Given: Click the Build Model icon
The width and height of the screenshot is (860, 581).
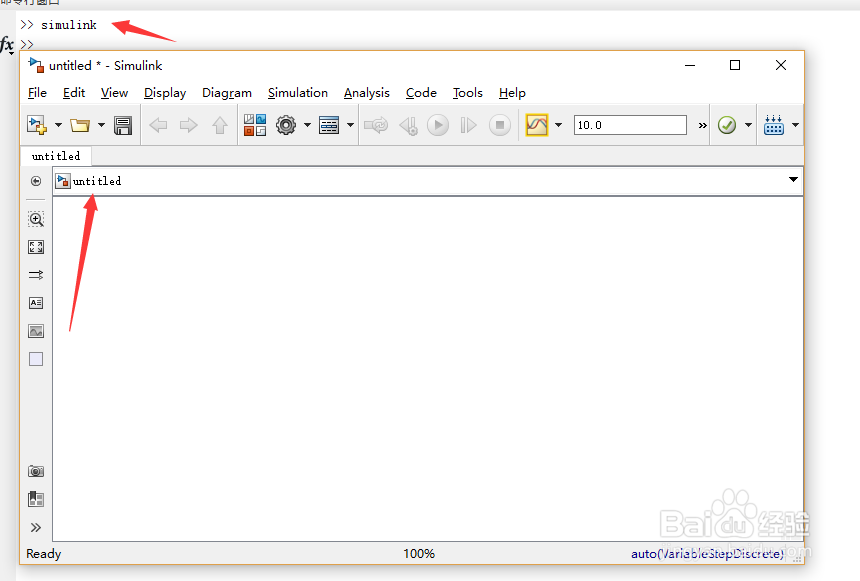Looking at the screenshot, I should point(773,125).
